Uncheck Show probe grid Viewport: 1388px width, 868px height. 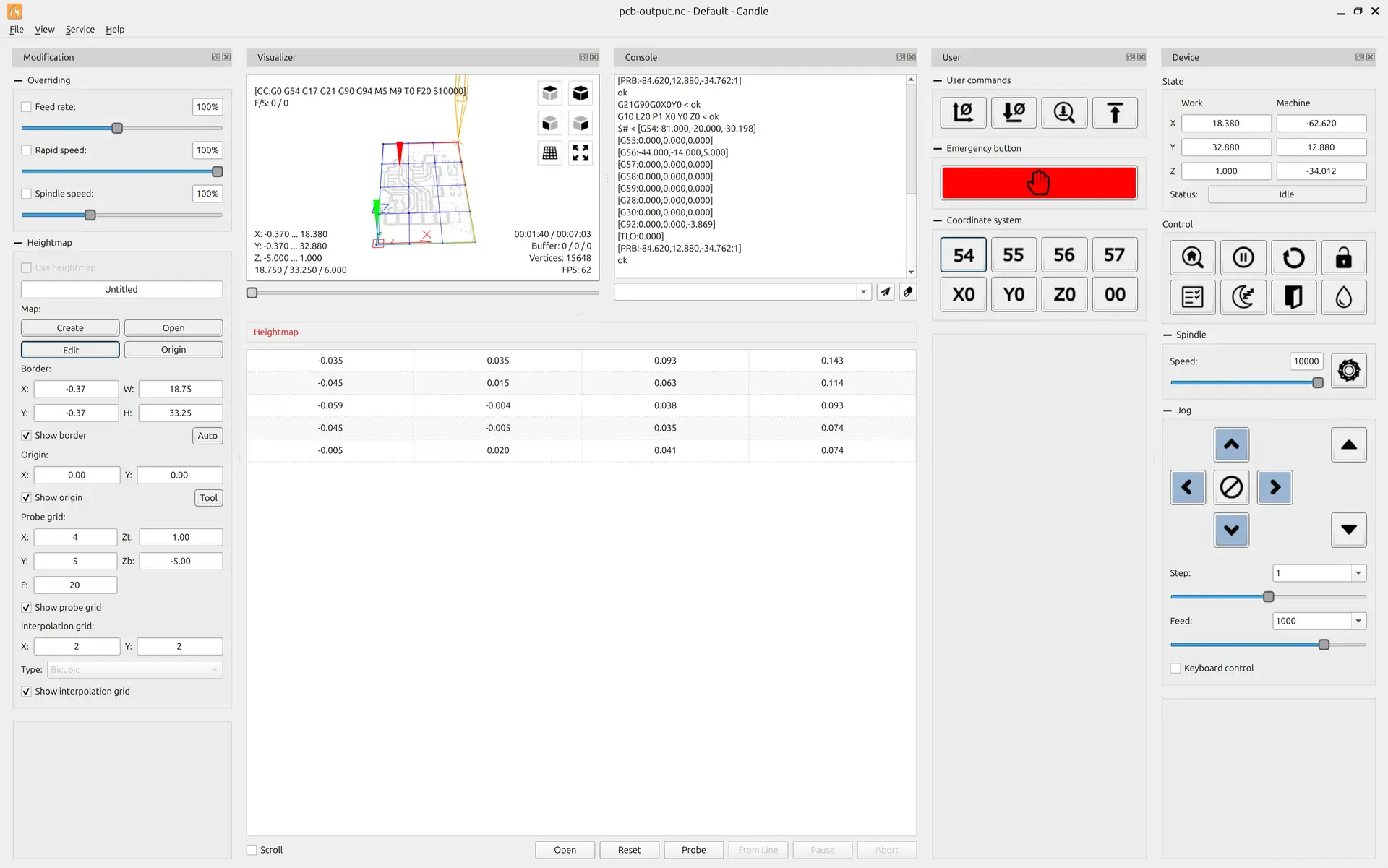pos(27,608)
